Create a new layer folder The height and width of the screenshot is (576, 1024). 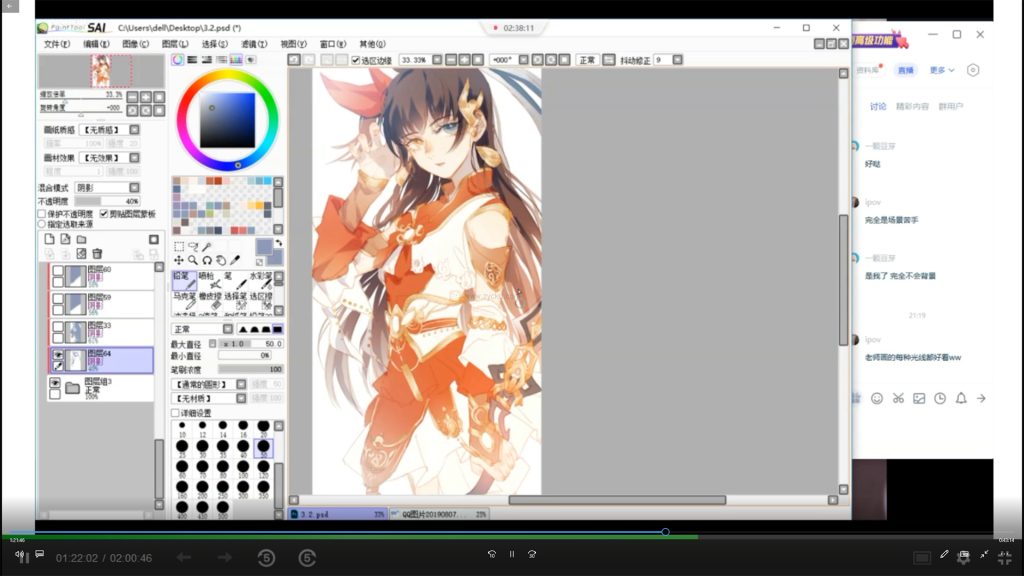coord(82,240)
